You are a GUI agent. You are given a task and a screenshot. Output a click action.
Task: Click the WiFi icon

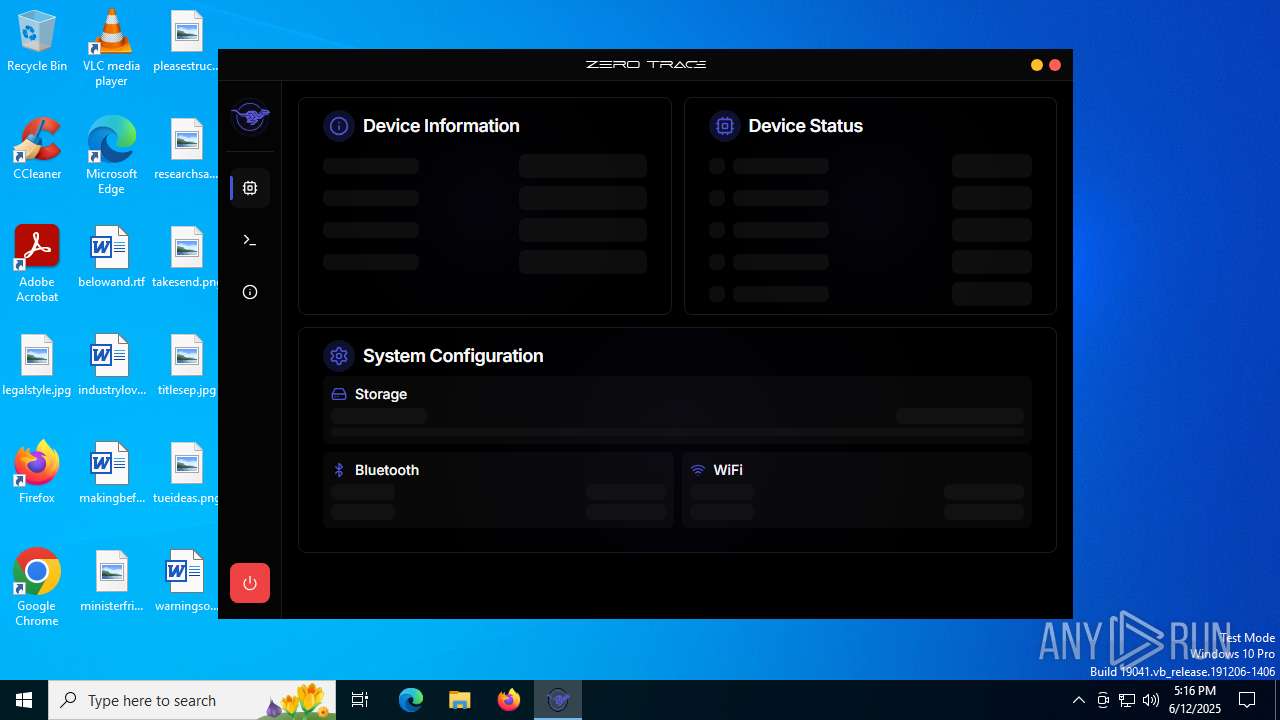tap(698, 470)
